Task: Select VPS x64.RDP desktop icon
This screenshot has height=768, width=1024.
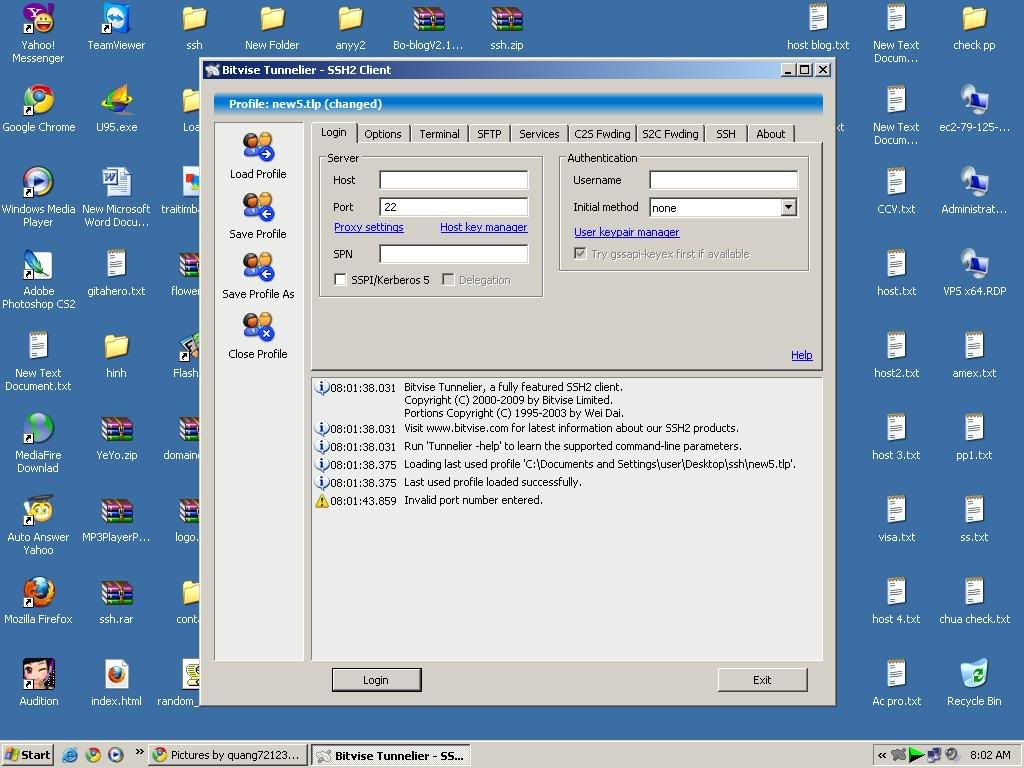Action: [974, 273]
